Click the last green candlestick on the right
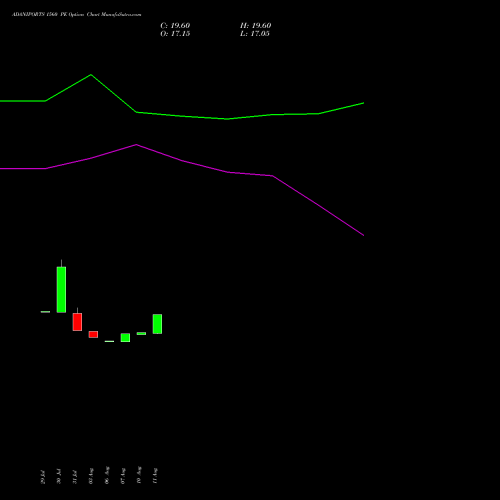This screenshot has height=500, width=500. click(x=157, y=324)
